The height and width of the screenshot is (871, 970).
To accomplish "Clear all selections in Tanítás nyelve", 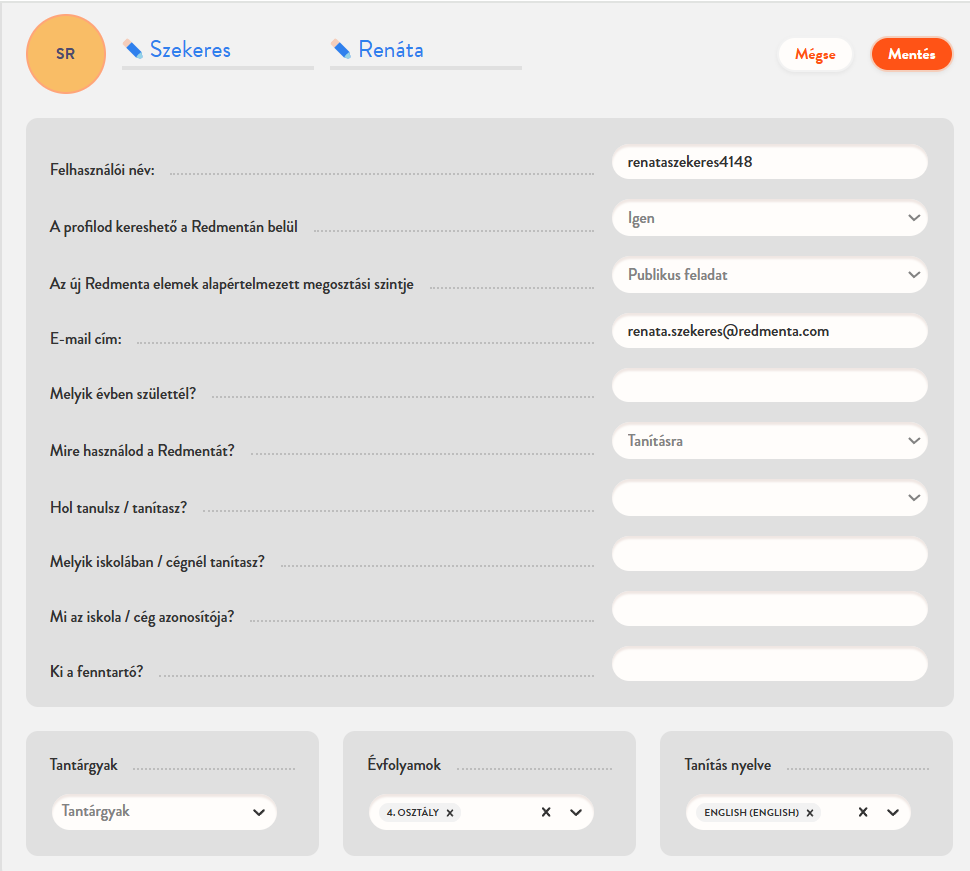I will click(x=863, y=812).
